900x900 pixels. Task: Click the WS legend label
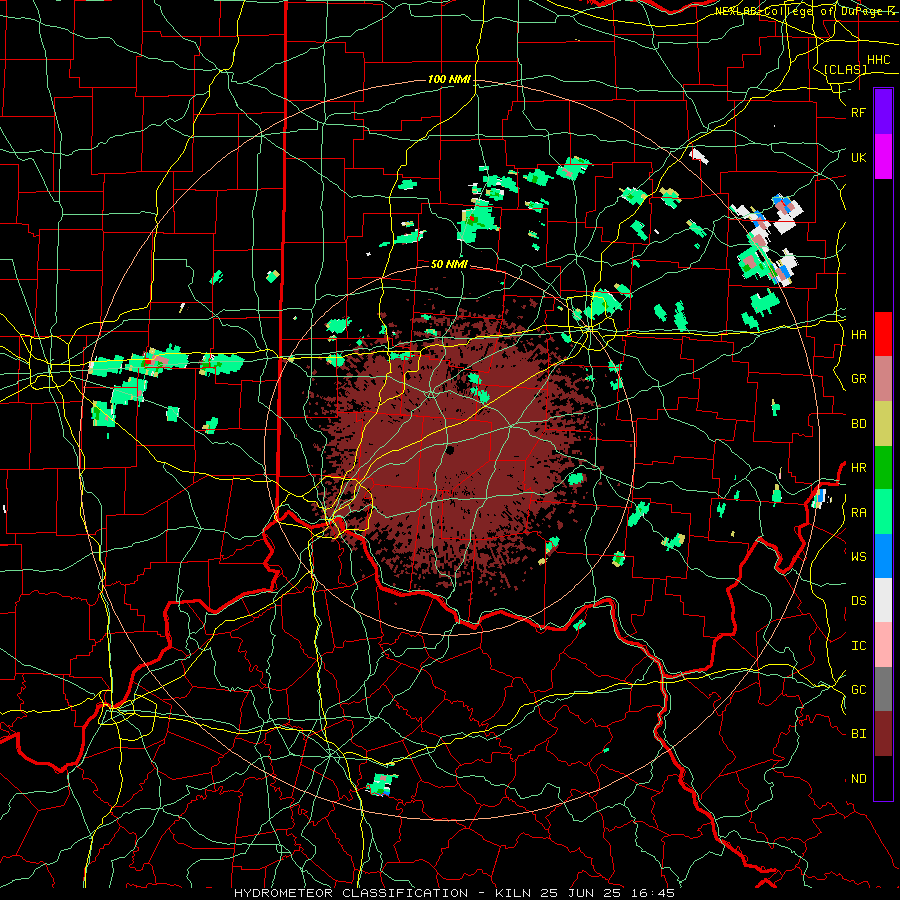(858, 556)
